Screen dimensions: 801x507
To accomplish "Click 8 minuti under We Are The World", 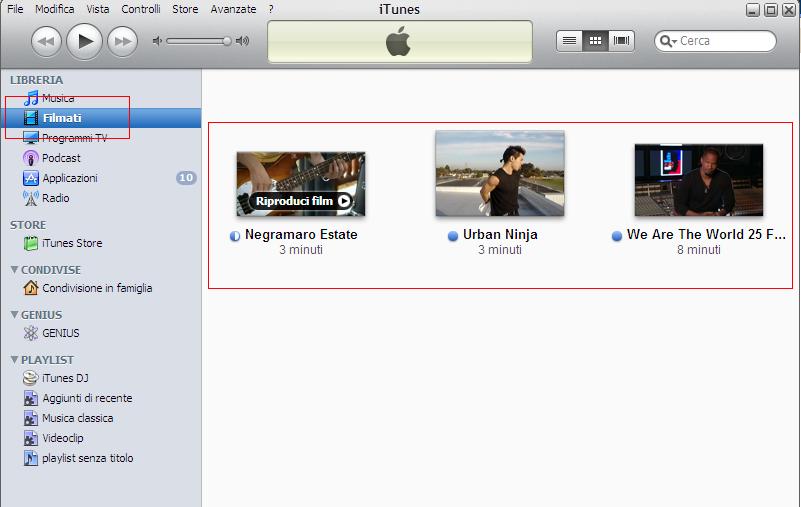I will (699, 250).
